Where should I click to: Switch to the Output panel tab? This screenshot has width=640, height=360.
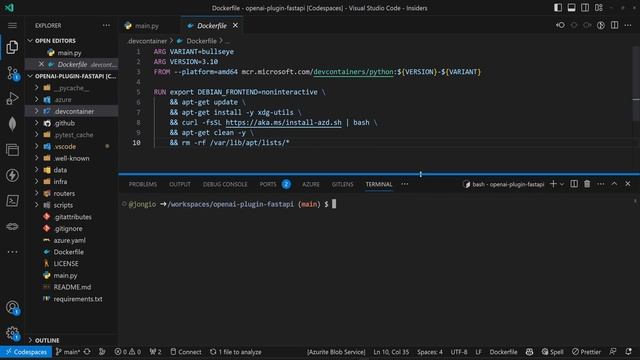pyautogui.click(x=180, y=184)
